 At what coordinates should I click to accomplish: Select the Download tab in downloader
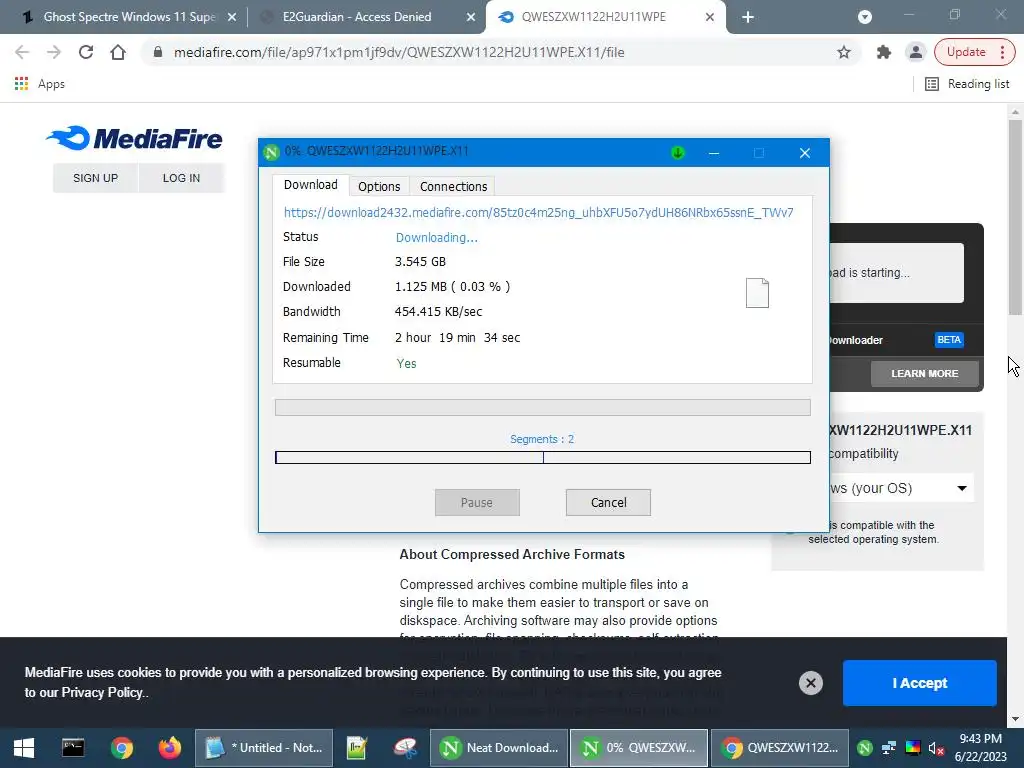[311, 185]
